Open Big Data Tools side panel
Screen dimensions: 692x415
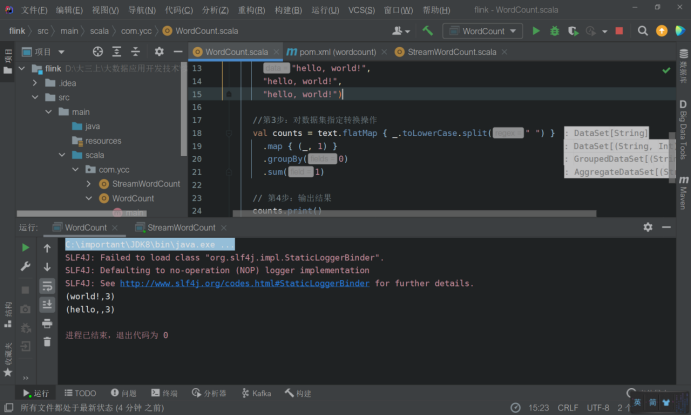pyautogui.click(x=684, y=129)
